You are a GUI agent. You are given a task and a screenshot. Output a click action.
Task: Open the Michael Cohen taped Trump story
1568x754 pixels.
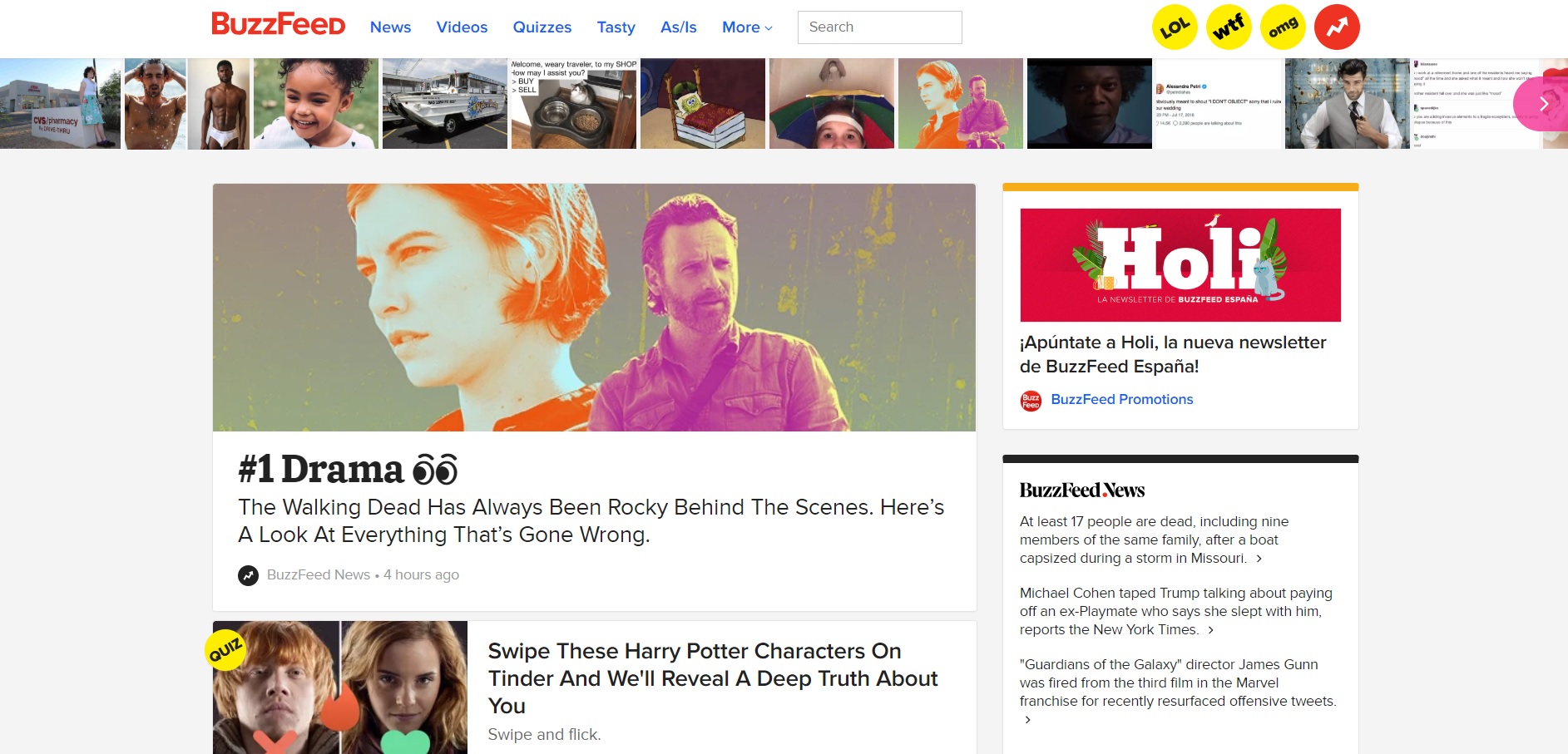tap(1176, 612)
